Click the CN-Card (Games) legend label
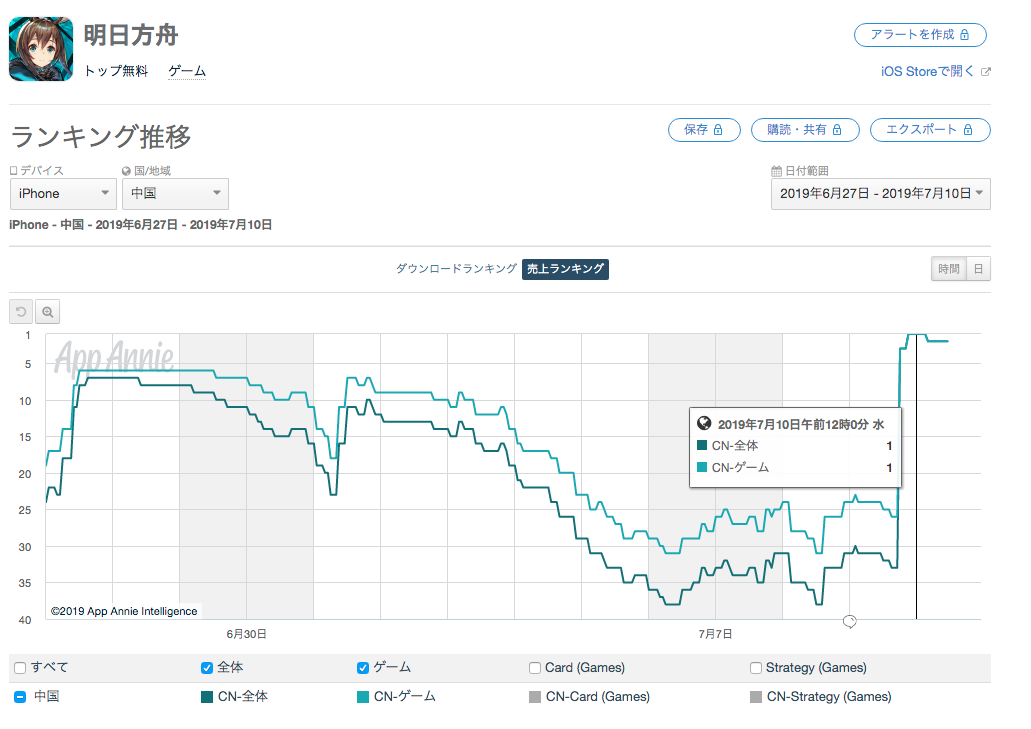1031x729 pixels. pos(598,697)
